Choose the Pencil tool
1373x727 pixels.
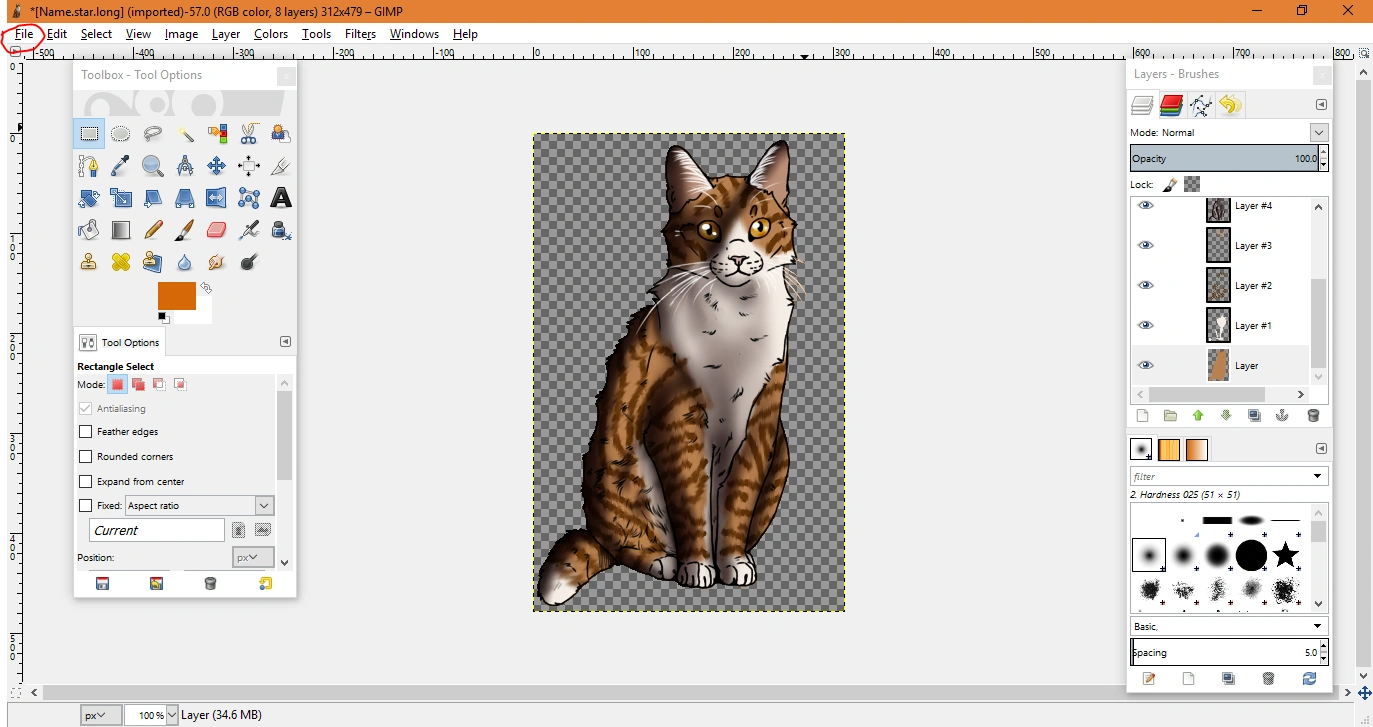[153, 230]
